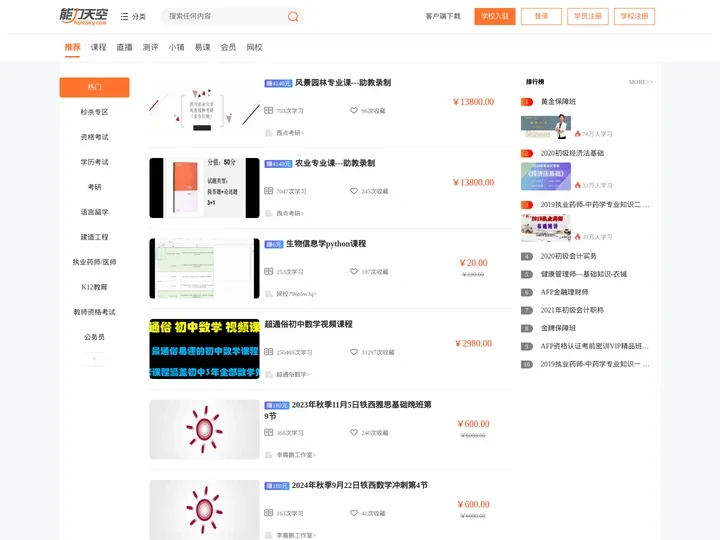Click the heart icon for 2023年秋季铁西雅思 course
This screenshot has height=540, width=720.
[354, 433]
